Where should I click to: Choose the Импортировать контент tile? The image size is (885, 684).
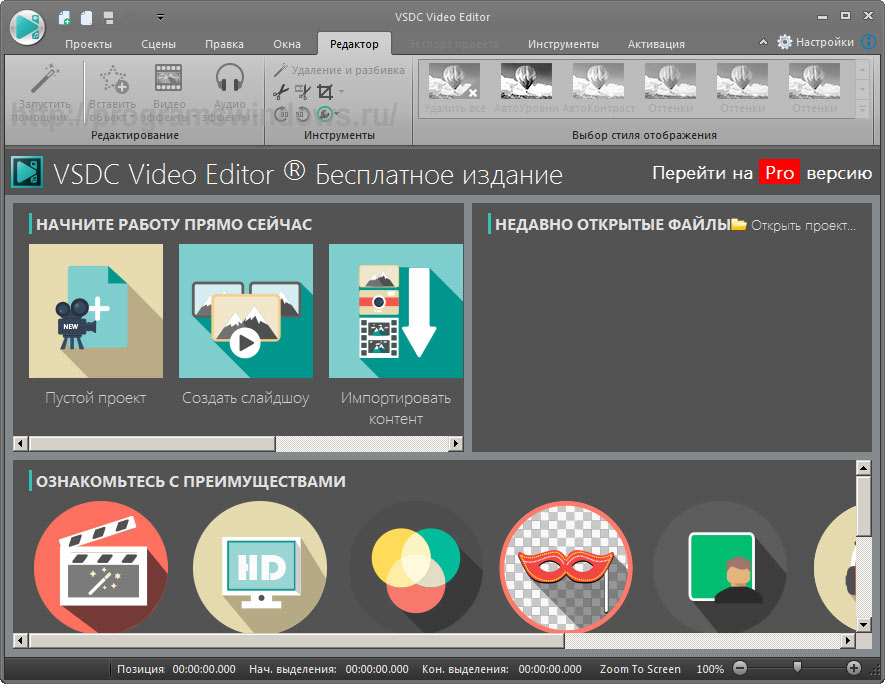396,336
